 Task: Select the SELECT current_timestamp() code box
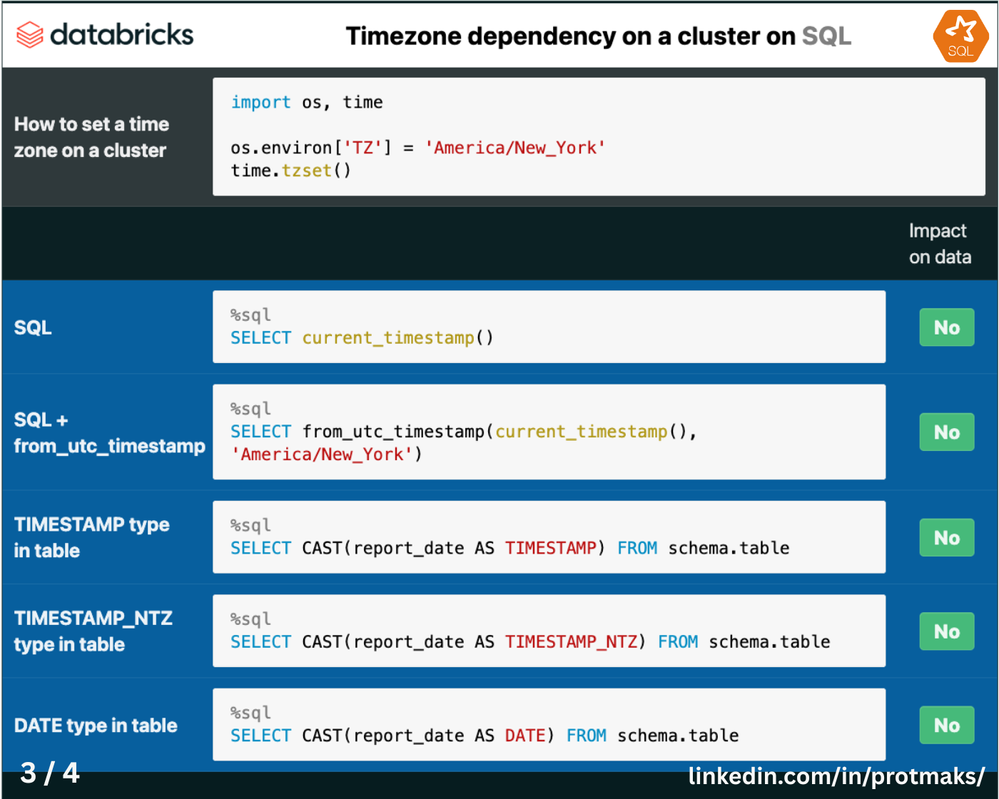point(548,327)
